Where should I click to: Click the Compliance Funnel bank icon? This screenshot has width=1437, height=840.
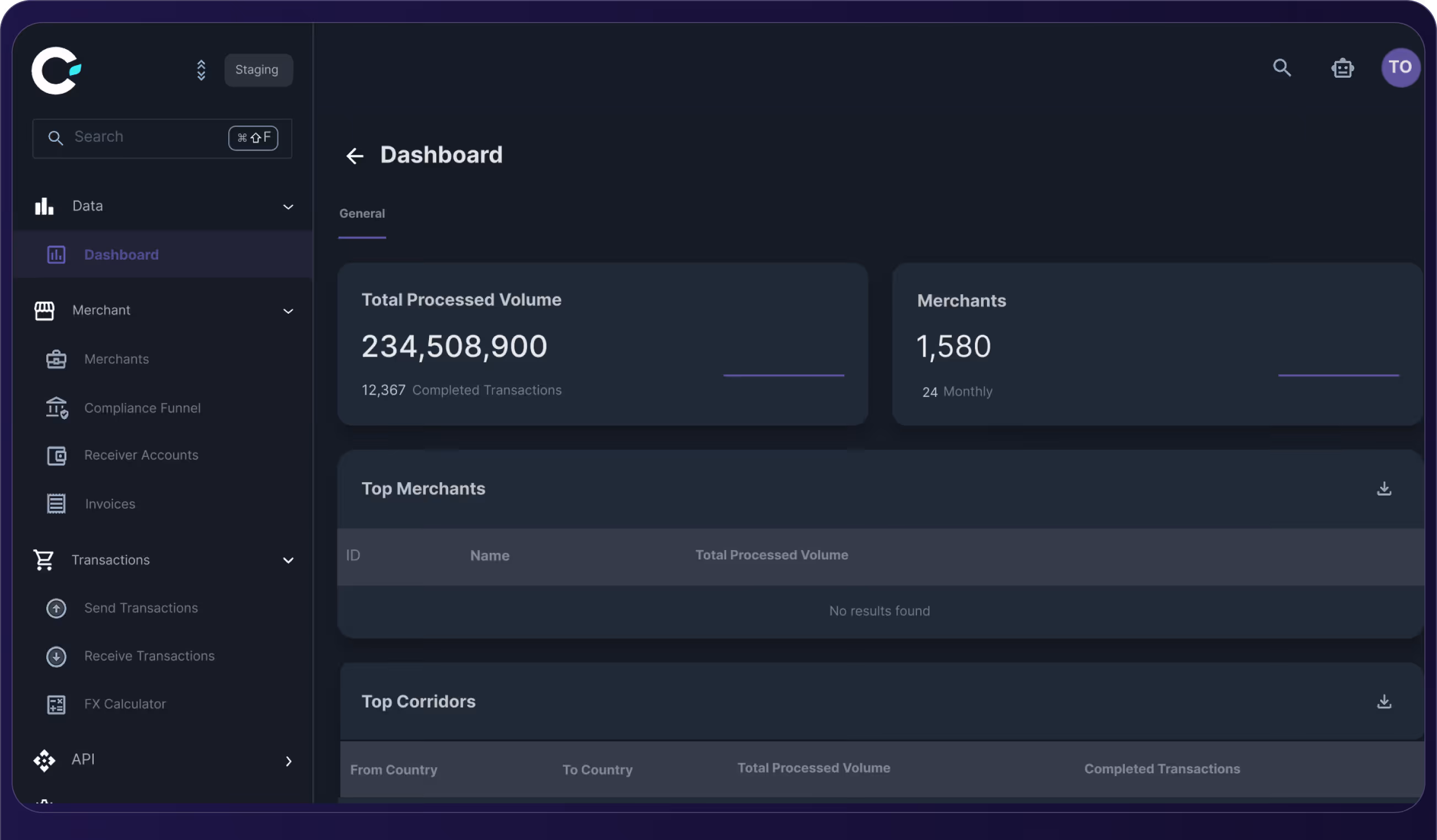pyautogui.click(x=56, y=408)
